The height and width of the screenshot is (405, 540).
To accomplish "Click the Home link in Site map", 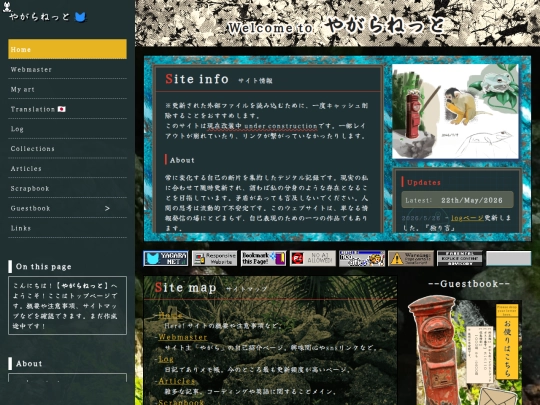I will (x=170, y=315).
